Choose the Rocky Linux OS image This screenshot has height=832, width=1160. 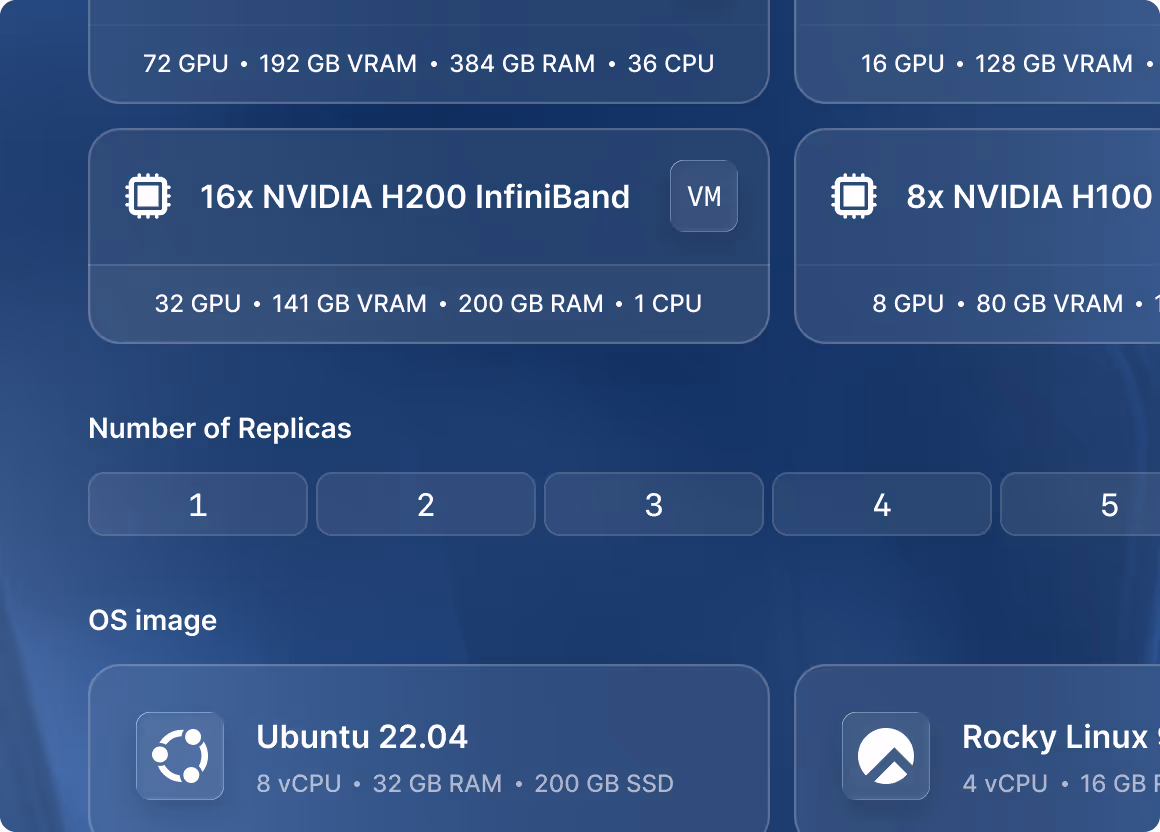[x=977, y=748]
